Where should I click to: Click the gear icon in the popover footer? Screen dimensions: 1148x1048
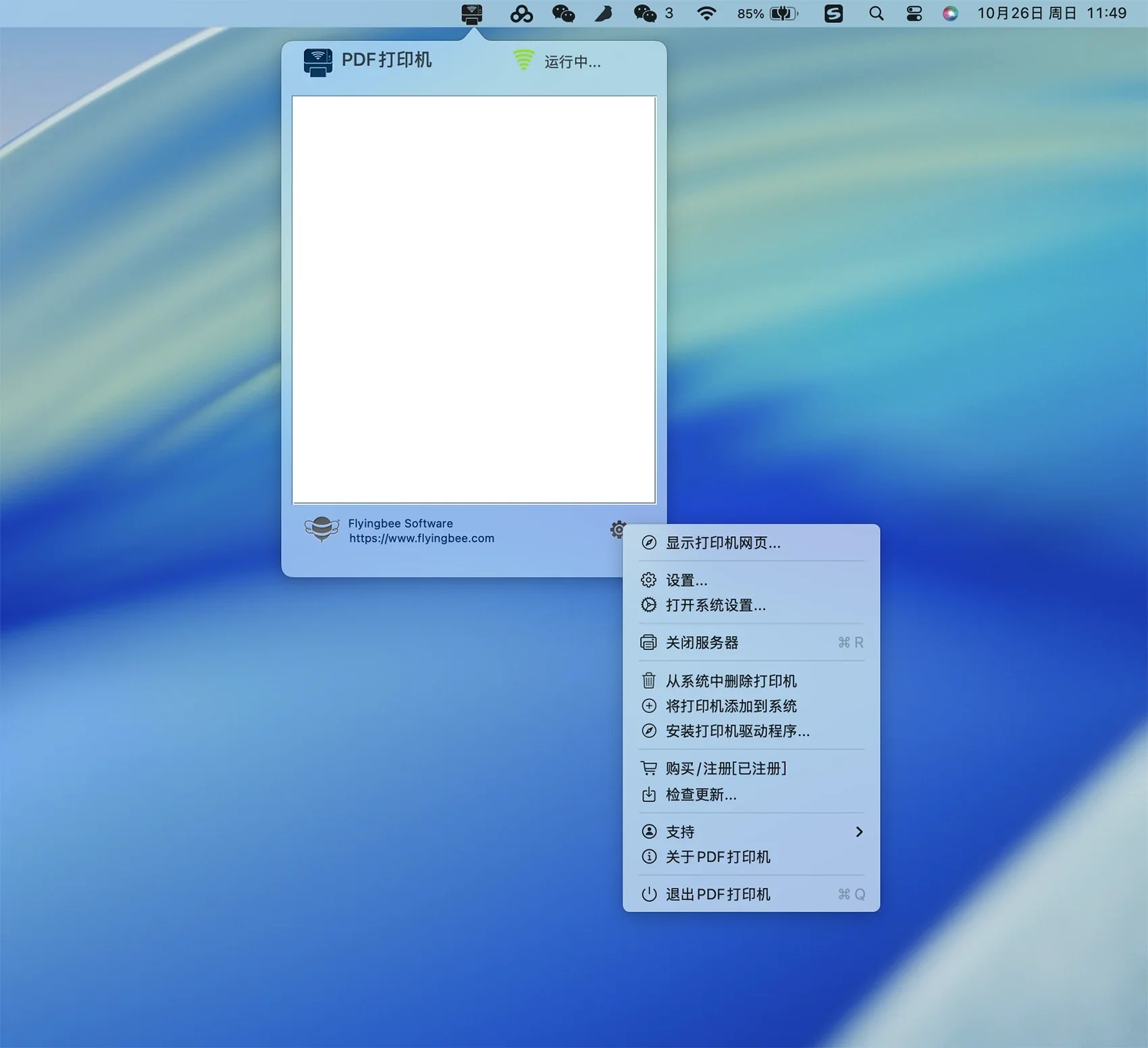(x=617, y=529)
